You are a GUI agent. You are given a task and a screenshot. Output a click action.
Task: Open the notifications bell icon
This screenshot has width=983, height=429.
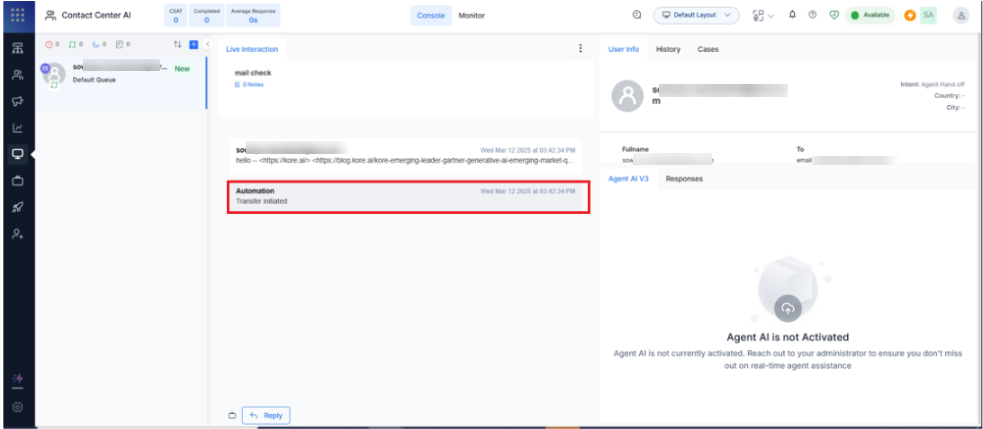click(791, 15)
